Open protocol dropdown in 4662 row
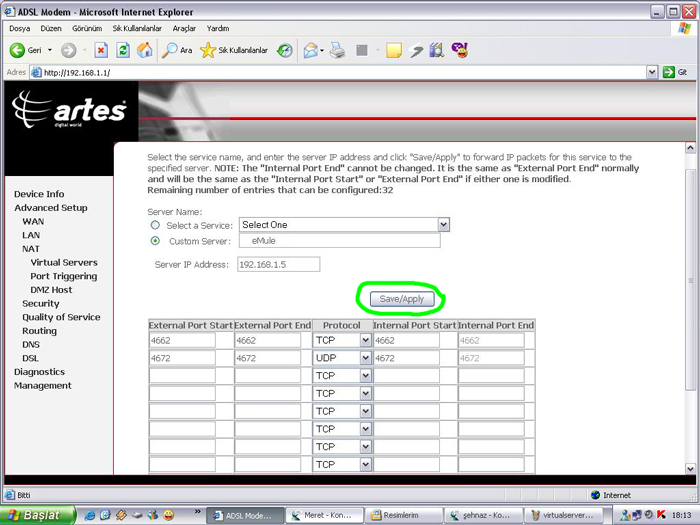Viewport: 700px width, 525px height. (366, 340)
